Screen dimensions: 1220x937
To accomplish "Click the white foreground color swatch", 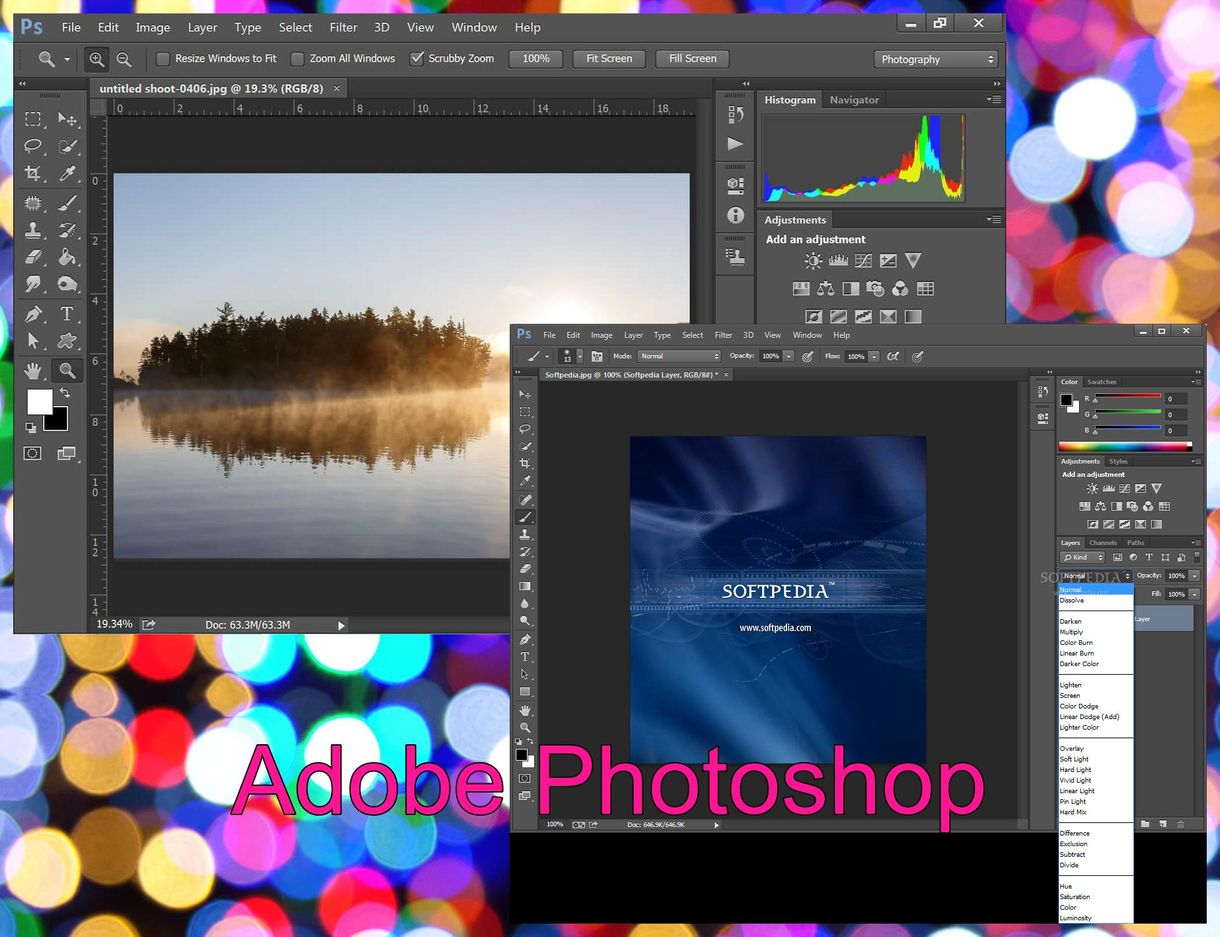I will 39,402.
